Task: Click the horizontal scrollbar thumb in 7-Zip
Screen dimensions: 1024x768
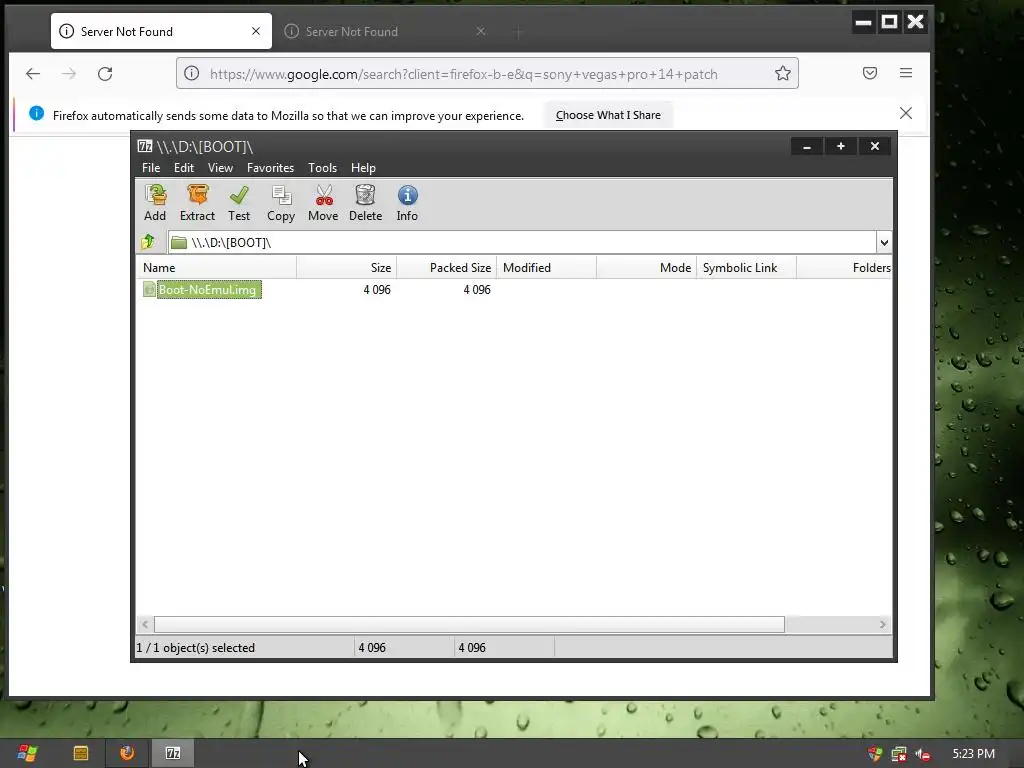Action: [469, 624]
